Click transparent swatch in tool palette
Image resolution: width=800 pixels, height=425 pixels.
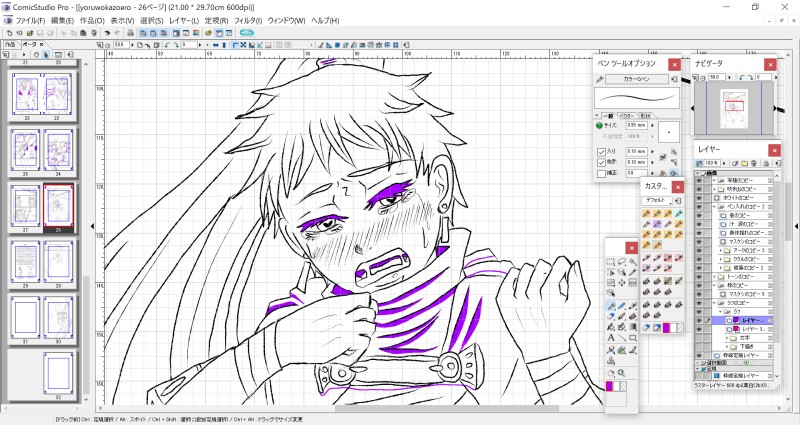623,386
